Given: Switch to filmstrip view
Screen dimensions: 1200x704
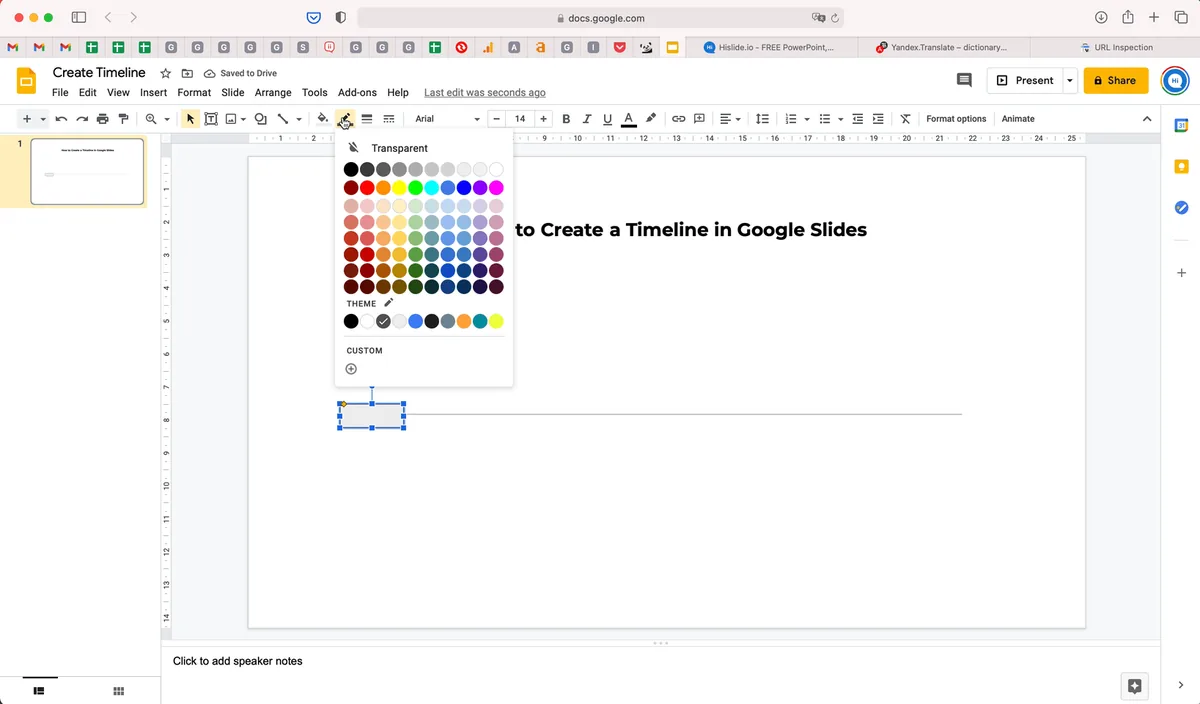Looking at the screenshot, I should pyautogui.click(x=40, y=691).
